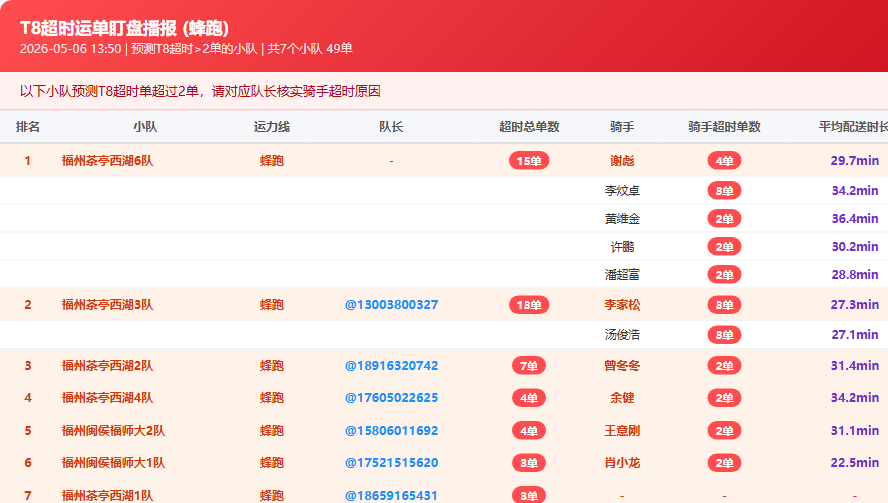Select average time 27.1min
Viewport: 888px width, 503px height.
[855, 335]
